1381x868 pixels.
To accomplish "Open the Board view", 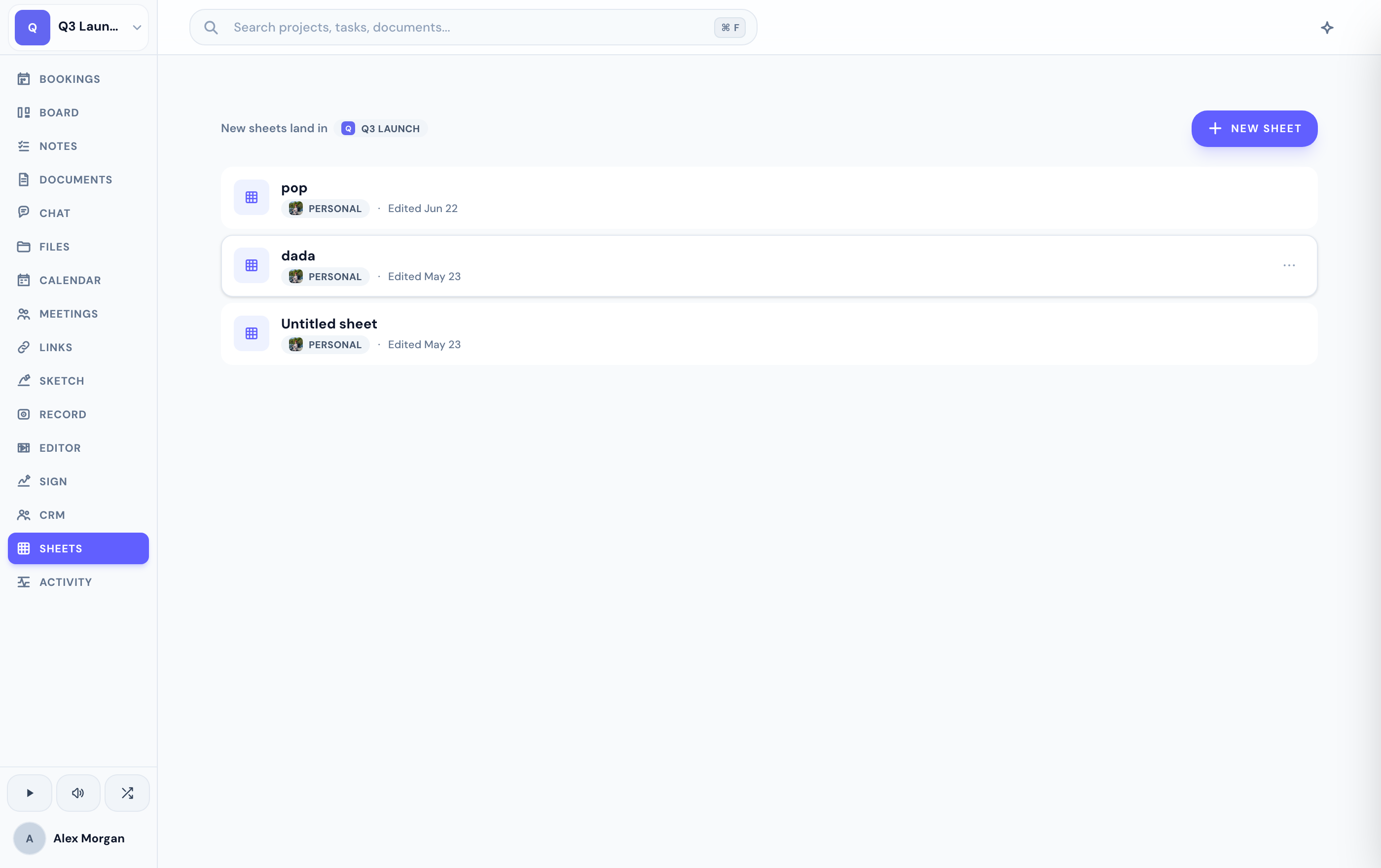I will click(x=78, y=112).
